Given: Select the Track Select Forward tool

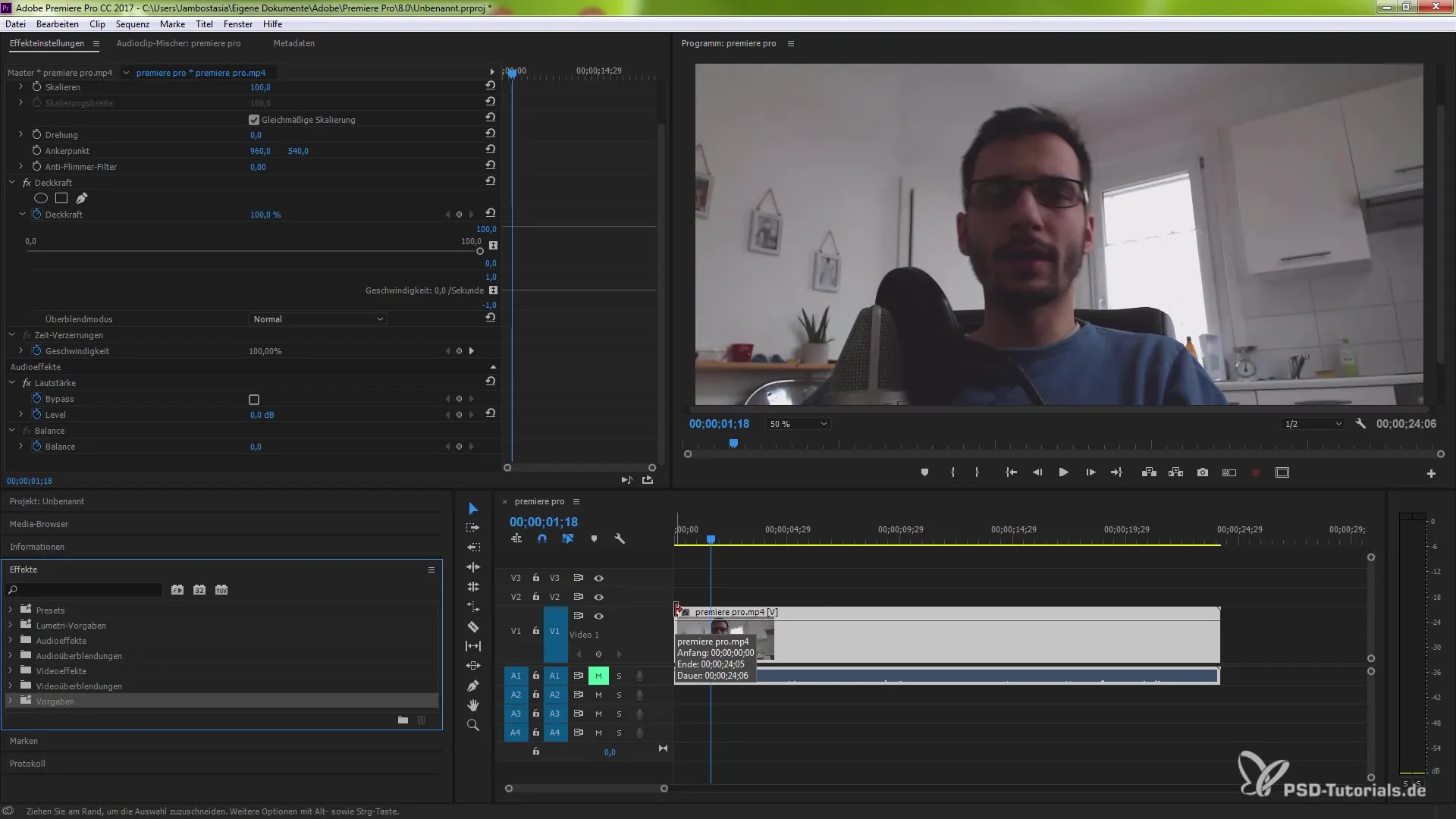Looking at the screenshot, I should click(x=473, y=528).
